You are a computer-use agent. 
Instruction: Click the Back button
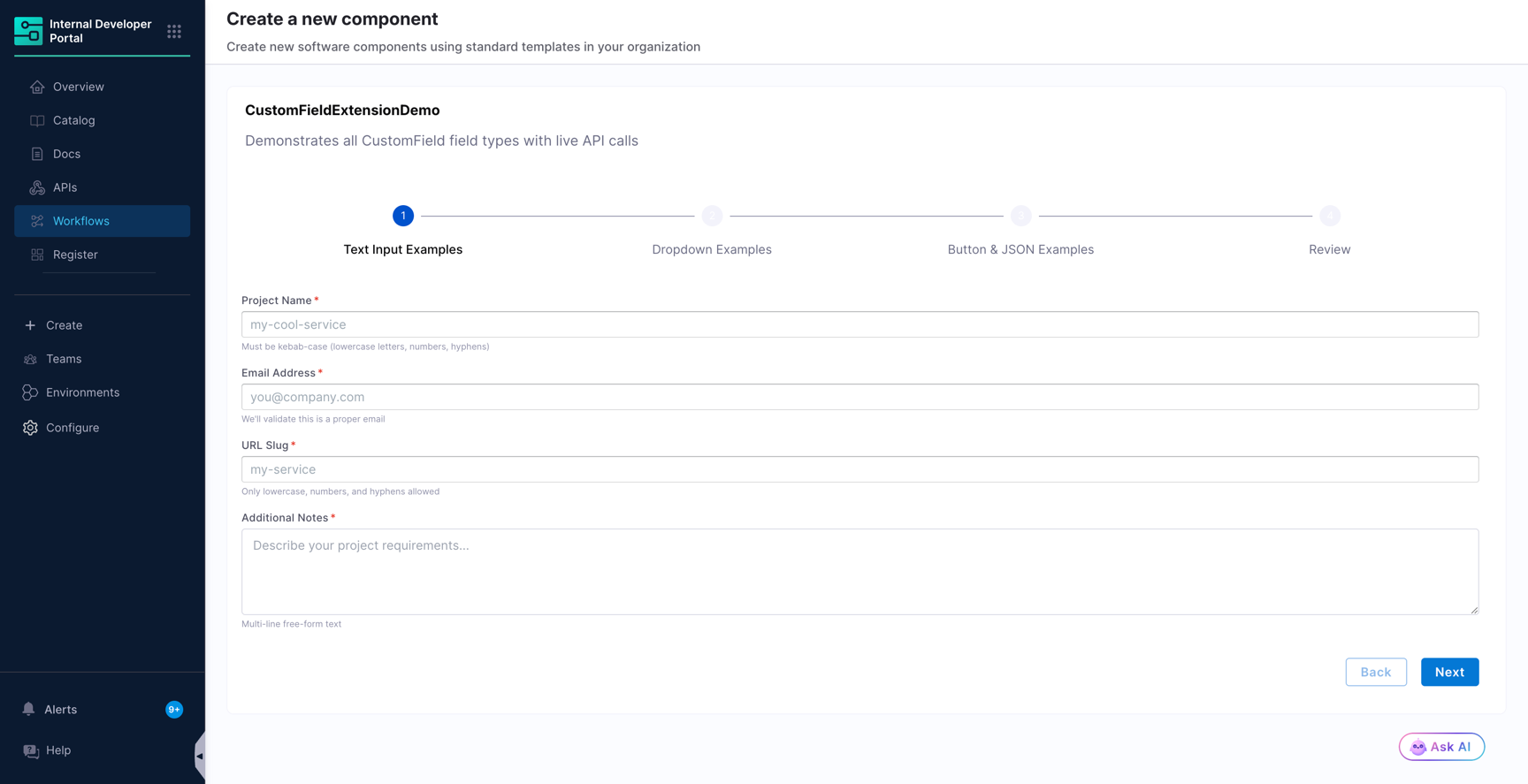(1376, 672)
